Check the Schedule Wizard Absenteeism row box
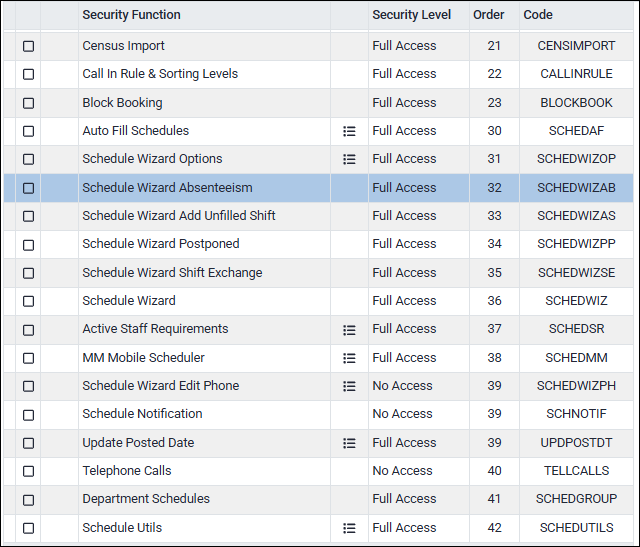The image size is (640, 547). (x=28, y=188)
